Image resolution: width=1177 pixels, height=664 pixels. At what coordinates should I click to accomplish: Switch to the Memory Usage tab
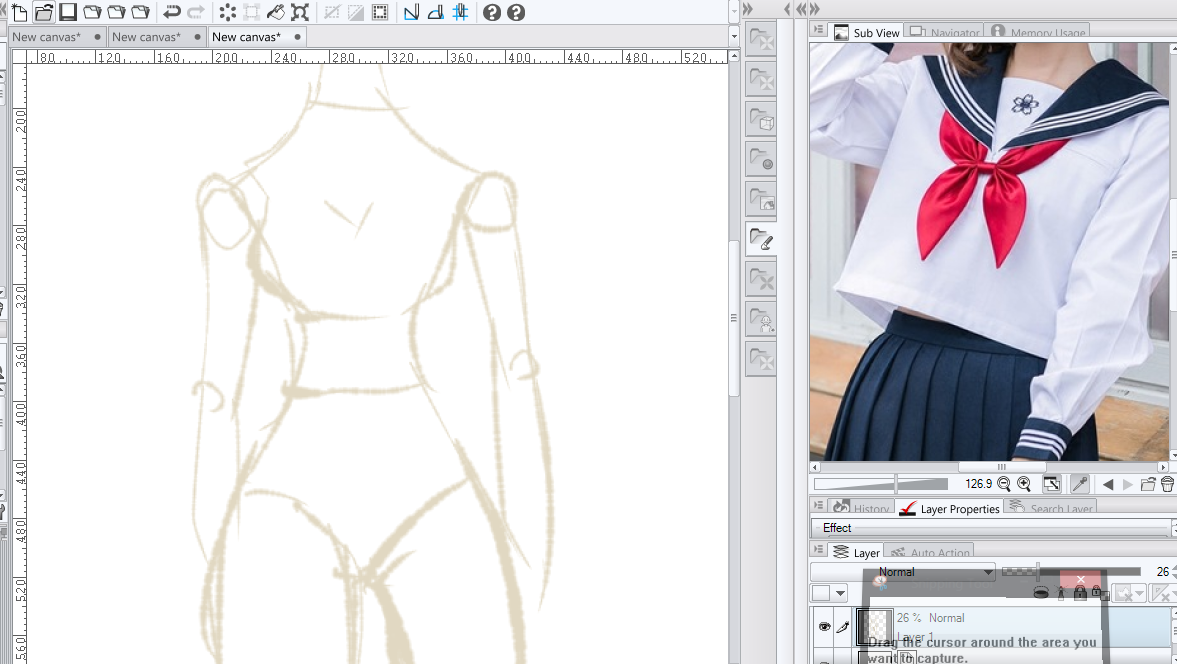pyautogui.click(x=1039, y=32)
